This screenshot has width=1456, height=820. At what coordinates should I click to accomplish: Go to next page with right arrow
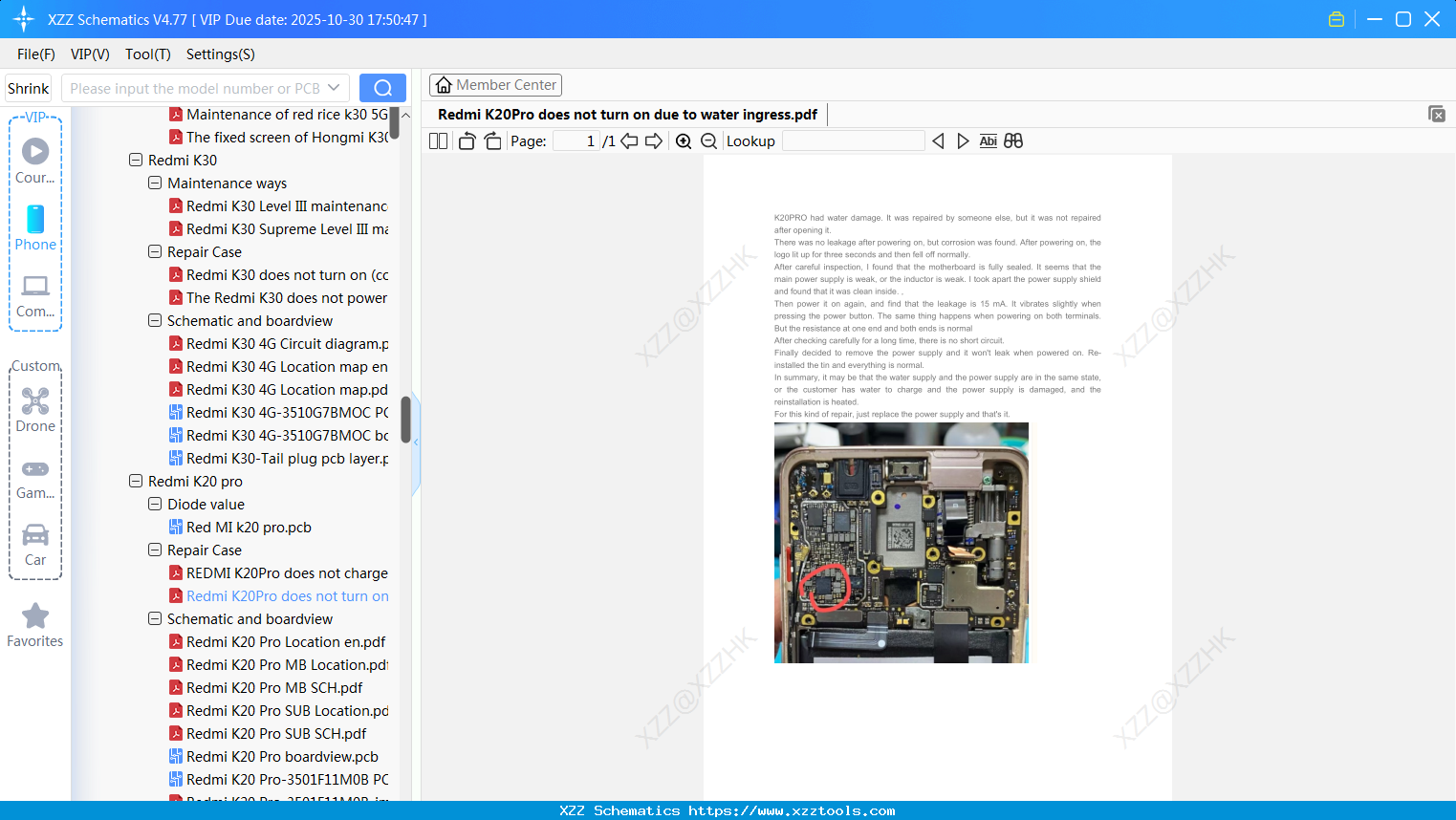point(654,141)
